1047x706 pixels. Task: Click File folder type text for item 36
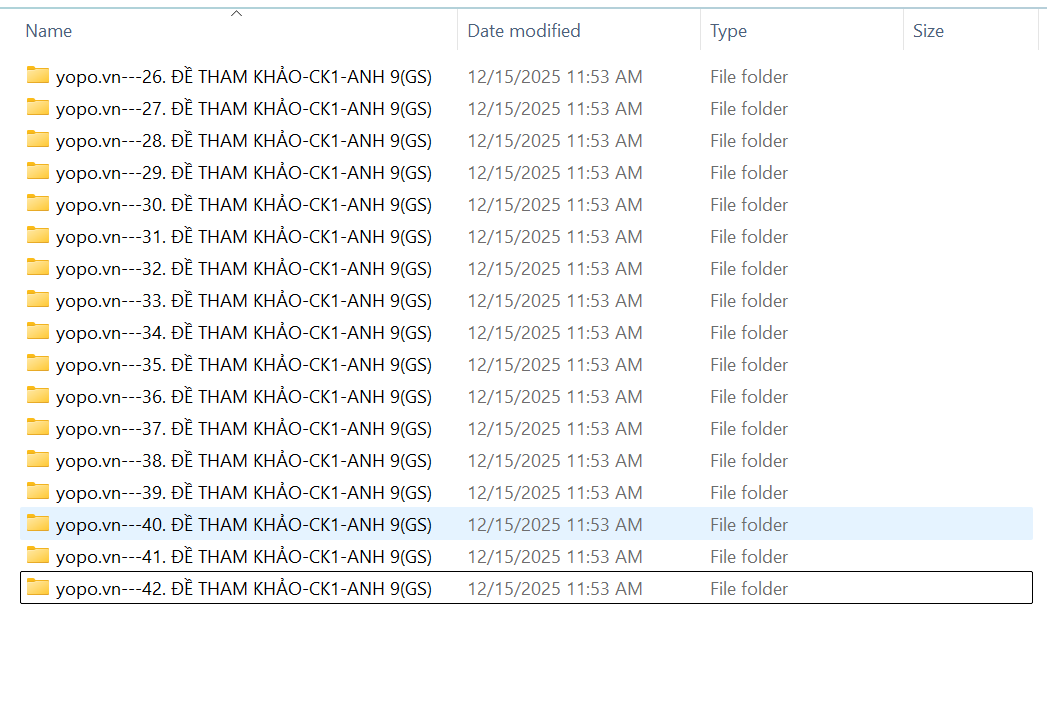749,397
